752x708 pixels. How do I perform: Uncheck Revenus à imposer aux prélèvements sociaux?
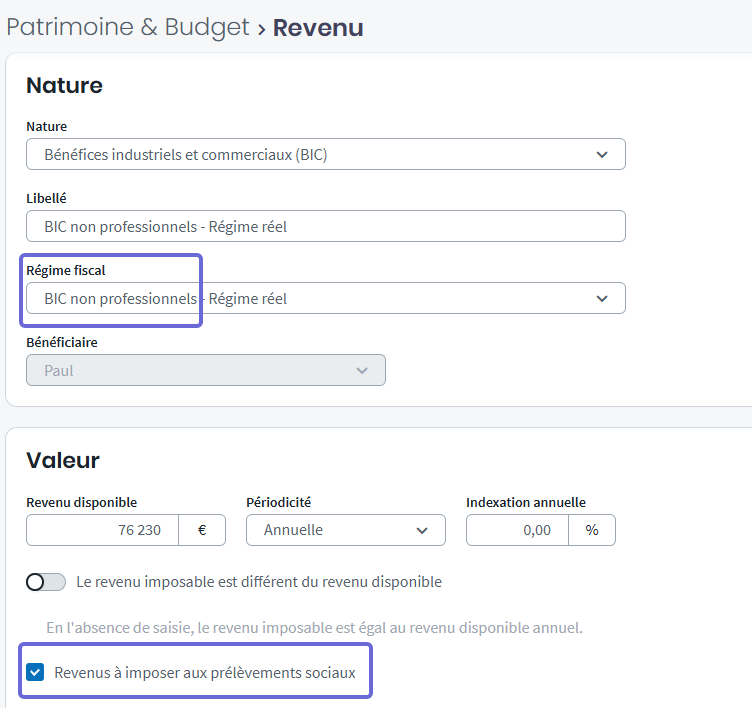[35, 672]
